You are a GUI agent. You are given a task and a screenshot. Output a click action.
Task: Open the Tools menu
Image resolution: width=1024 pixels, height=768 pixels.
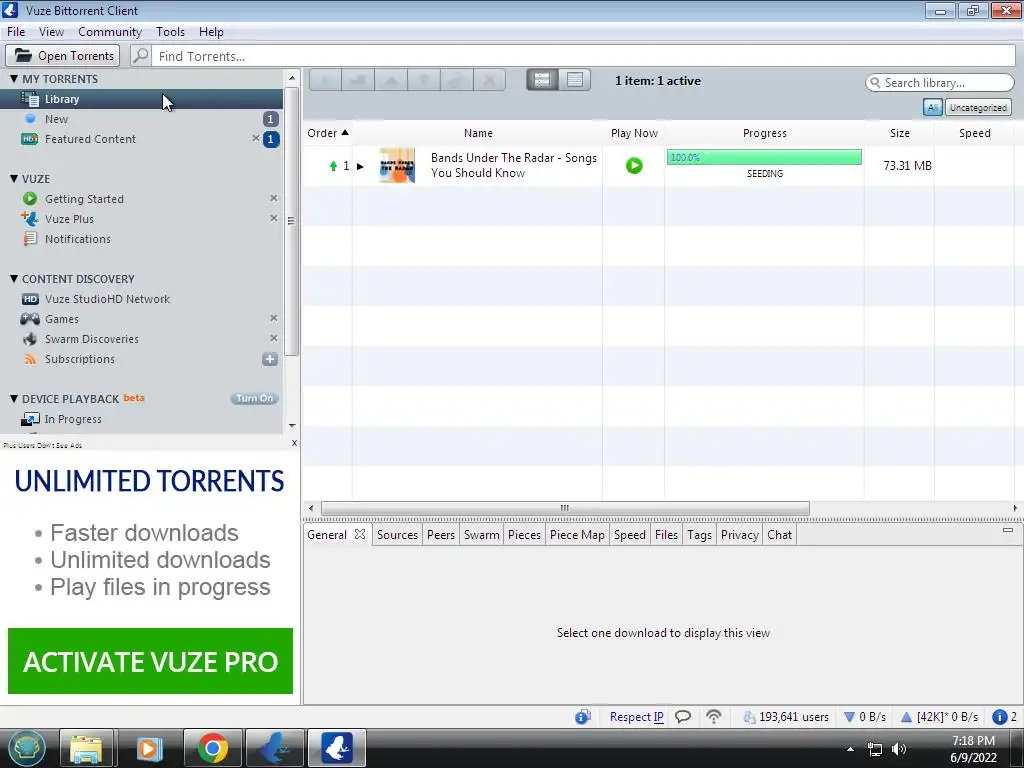pyautogui.click(x=170, y=32)
